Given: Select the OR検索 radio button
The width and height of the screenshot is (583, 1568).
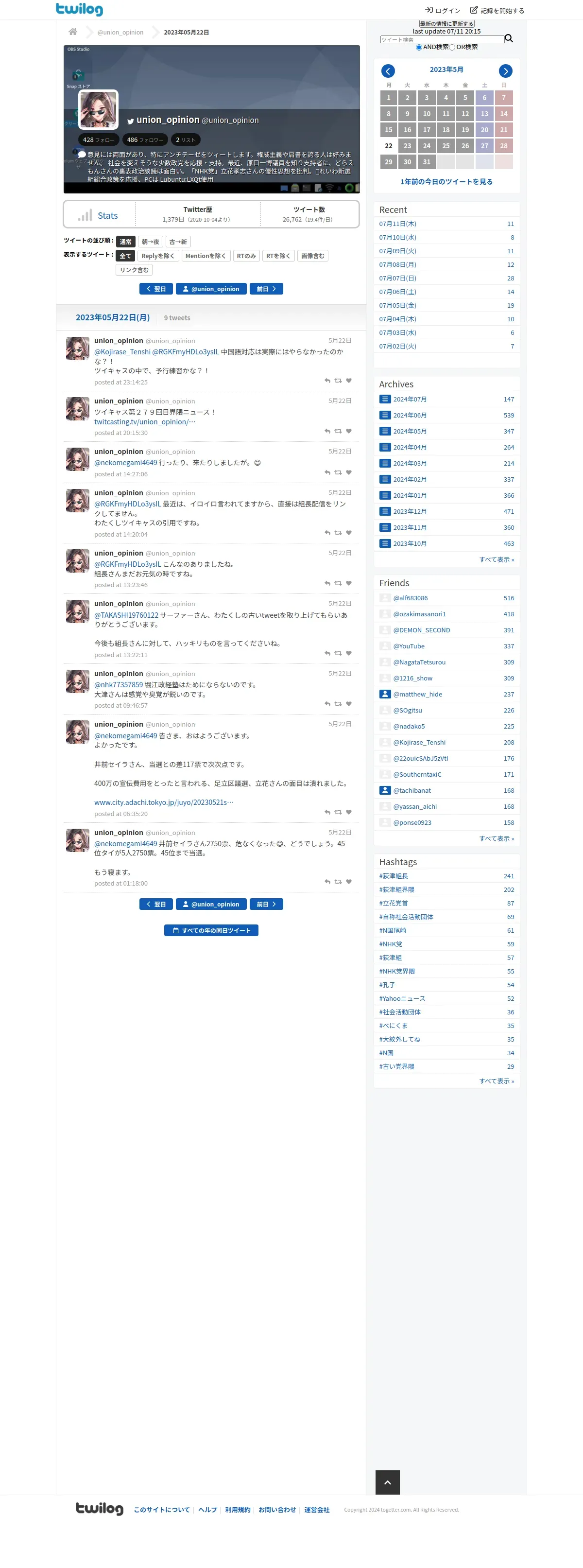Looking at the screenshot, I should pos(452,48).
